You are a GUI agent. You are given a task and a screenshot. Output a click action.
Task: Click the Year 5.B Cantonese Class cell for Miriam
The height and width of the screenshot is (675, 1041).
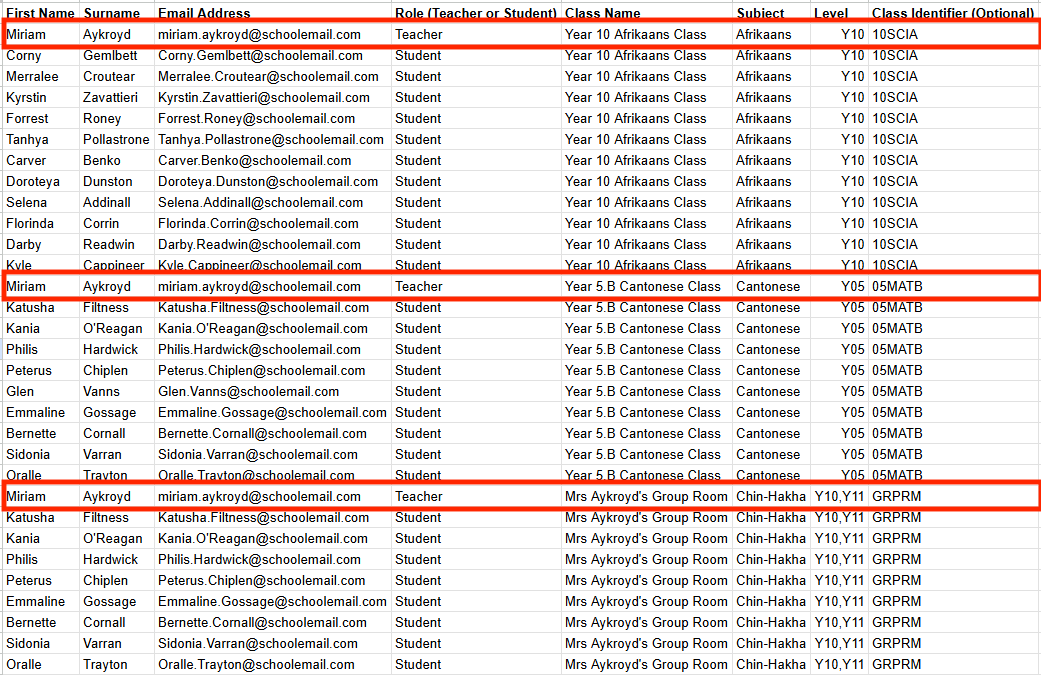click(x=647, y=287)
